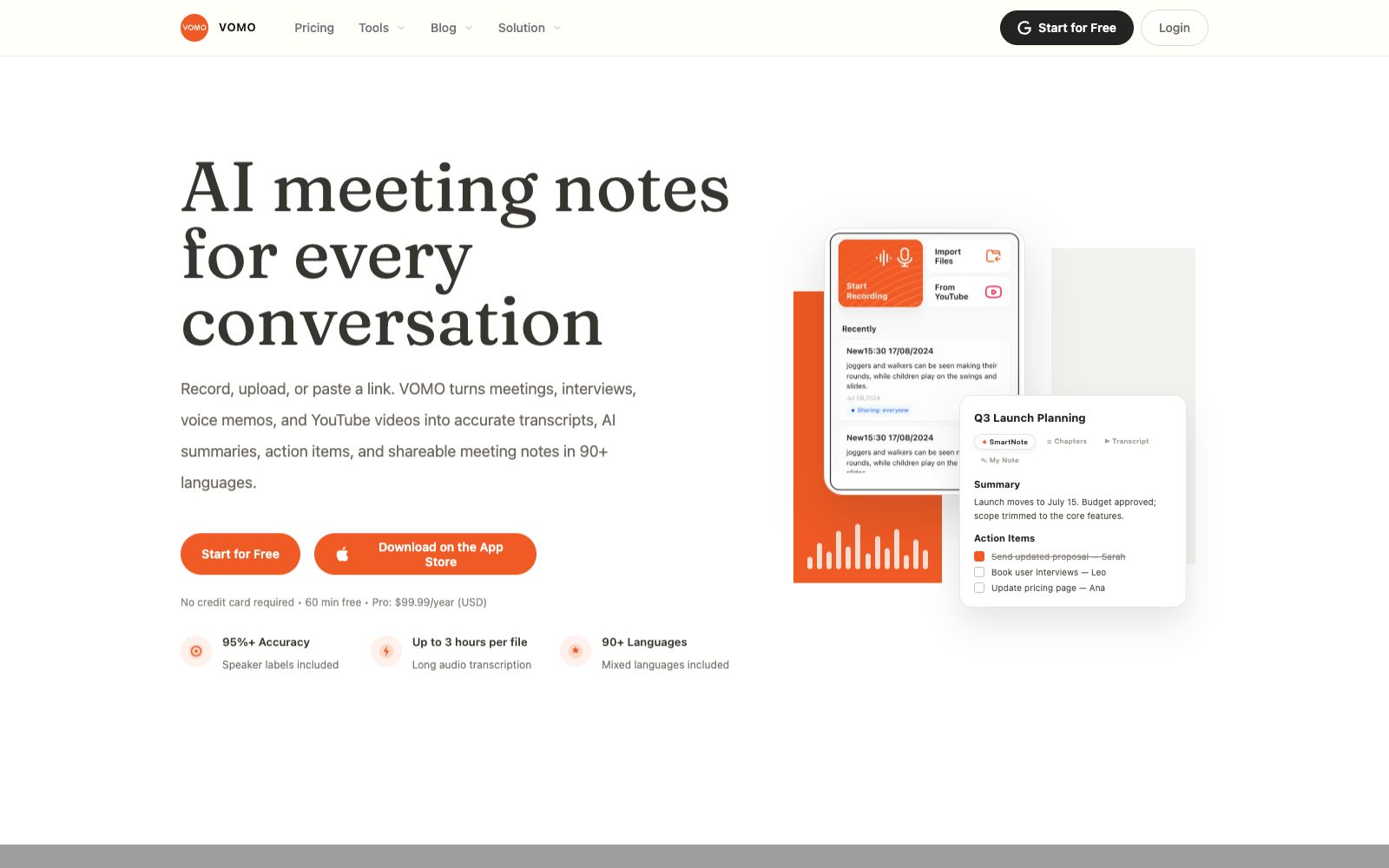
Task: Check the Book user interviews checkbox
Action: [979, 572]
